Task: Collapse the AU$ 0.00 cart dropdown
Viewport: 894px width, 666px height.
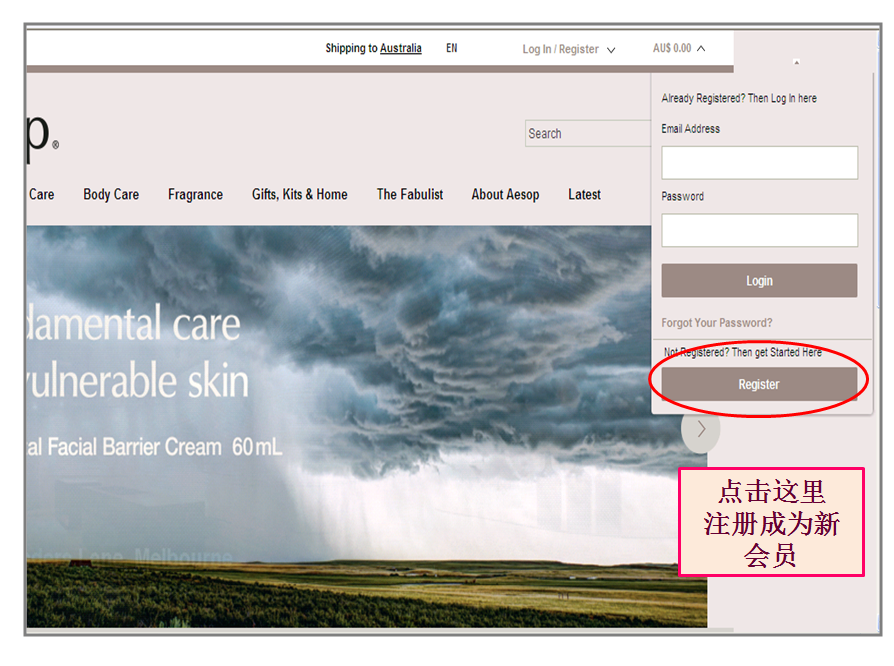Action: [679, 48]
